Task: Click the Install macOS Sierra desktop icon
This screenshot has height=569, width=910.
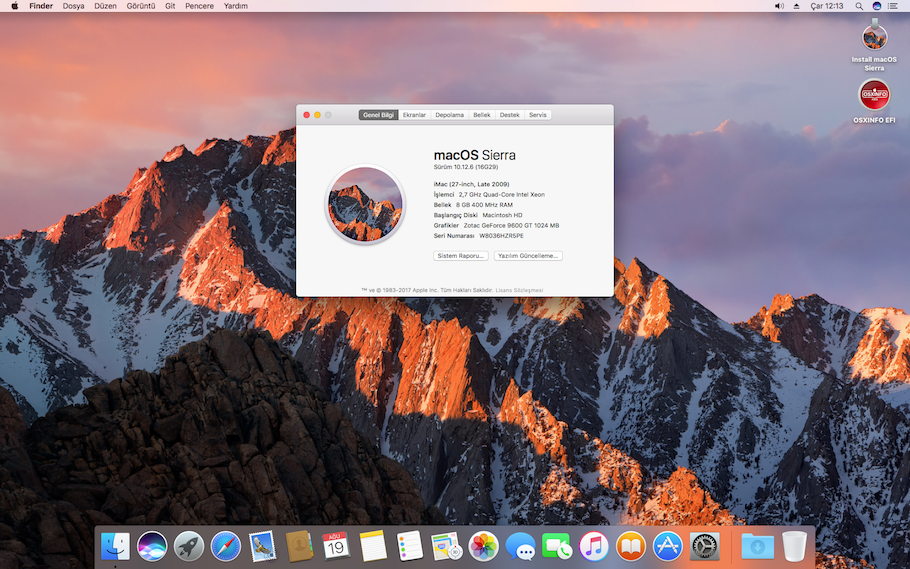Action: pyautogui.click(x=875, y=38)
